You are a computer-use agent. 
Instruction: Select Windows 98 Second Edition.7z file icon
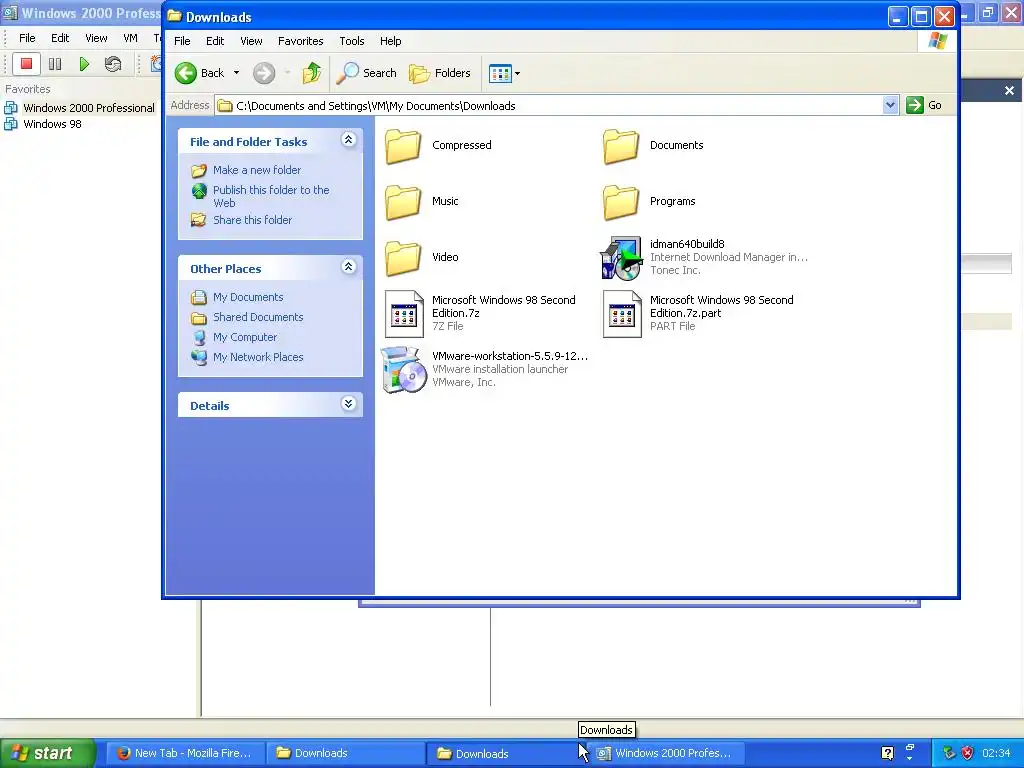click(x=404, y=314)
